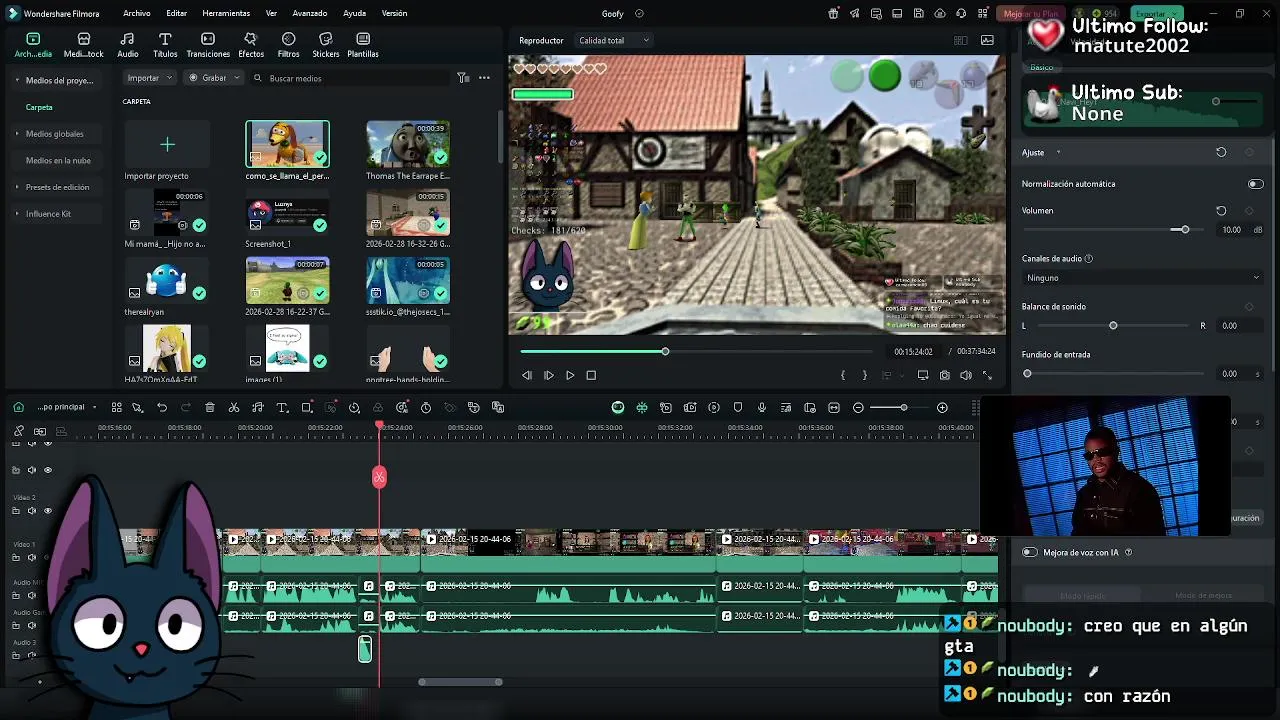Click the marker shield icon in timeline toolbar

[x=738, y=408]
